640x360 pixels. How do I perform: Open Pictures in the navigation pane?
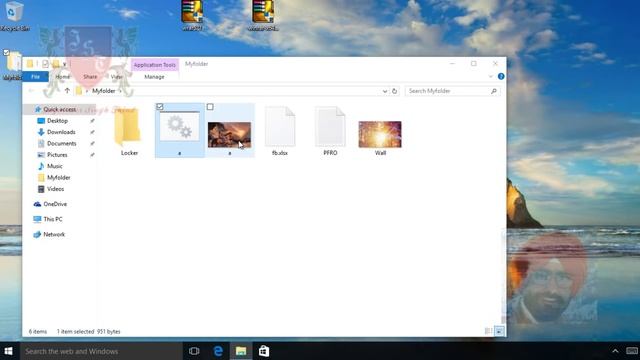pos(57,155)
